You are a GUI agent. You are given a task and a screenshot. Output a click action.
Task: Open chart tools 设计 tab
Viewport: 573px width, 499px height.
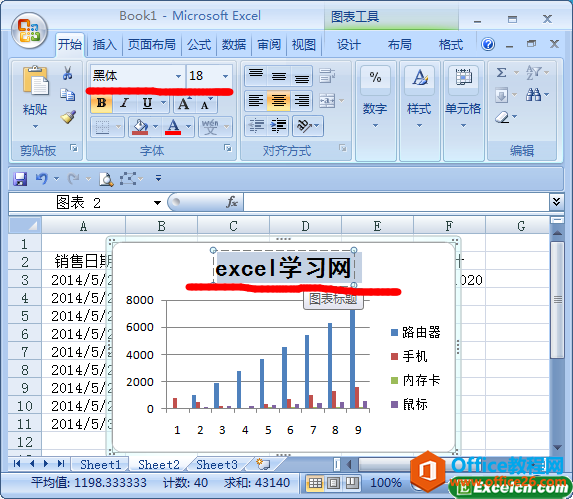coord(349,45)
